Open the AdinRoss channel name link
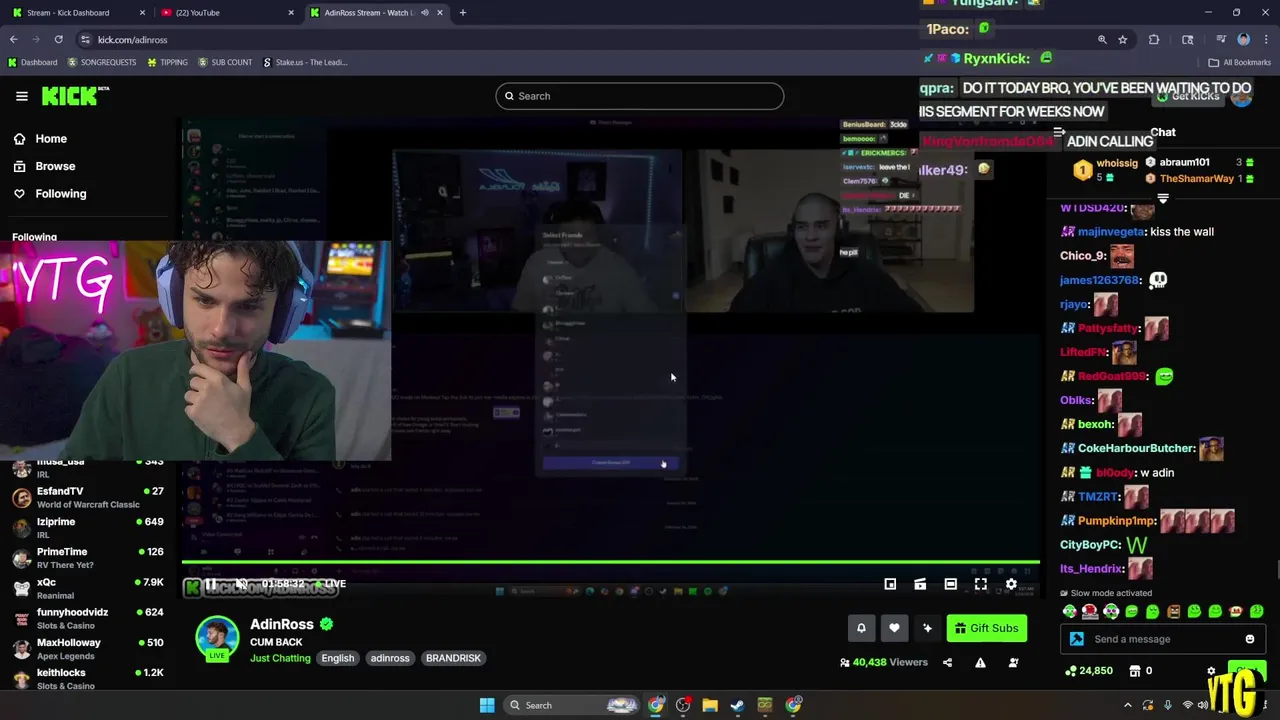Viewport: 1280px width, 720px height. click(282, 624)
